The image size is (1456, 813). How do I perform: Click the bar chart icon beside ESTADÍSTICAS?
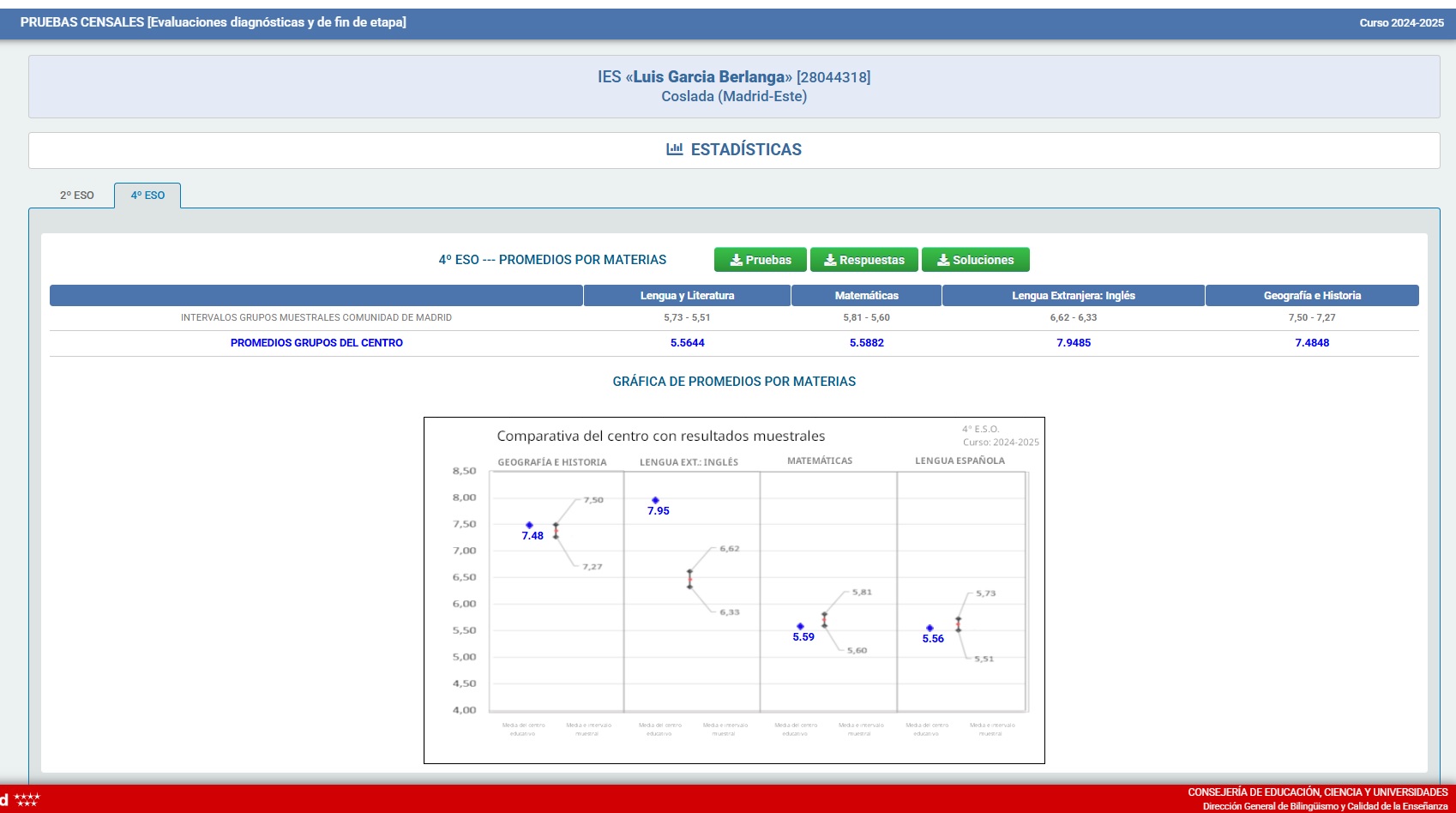coord(674,149)
